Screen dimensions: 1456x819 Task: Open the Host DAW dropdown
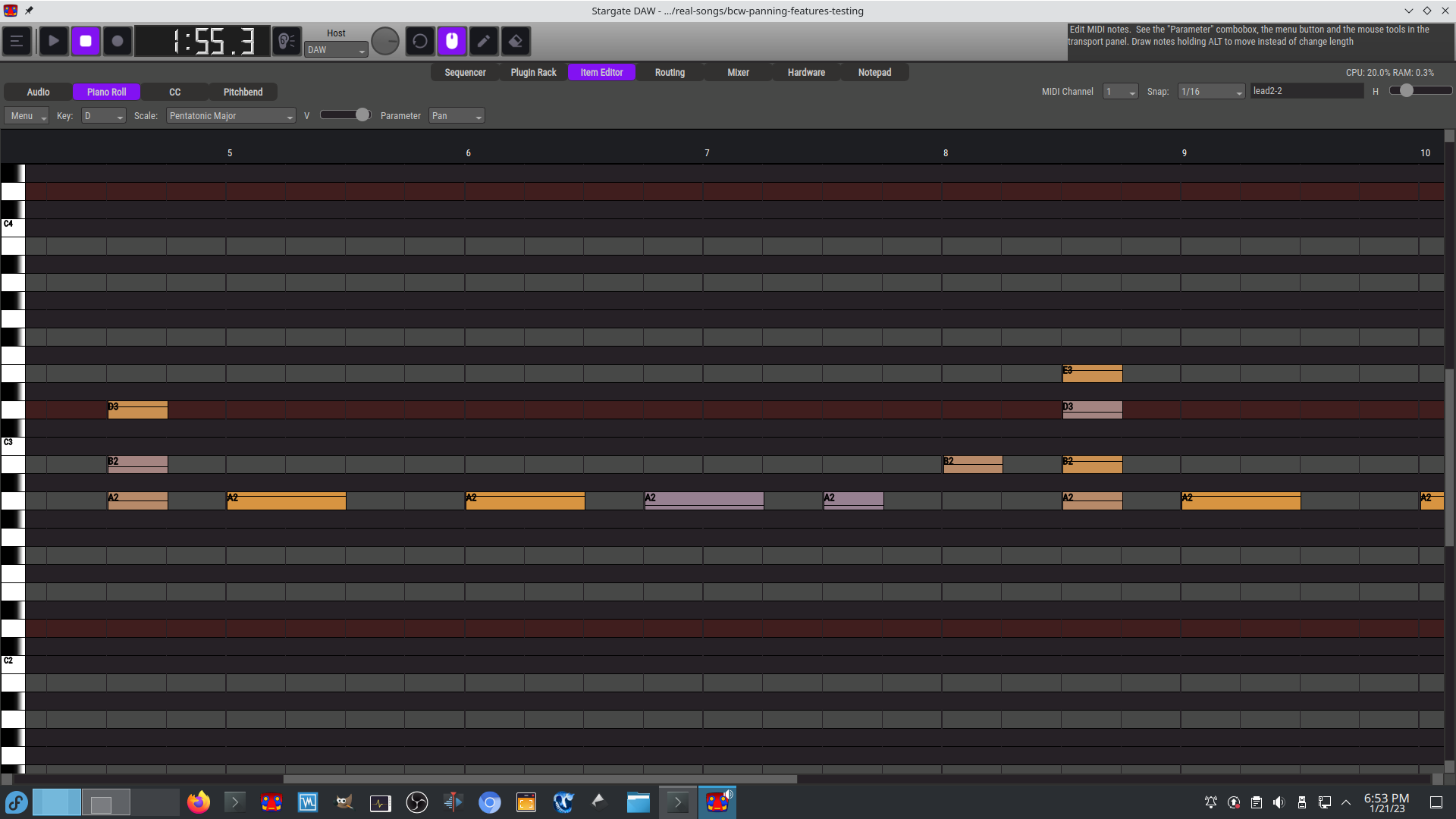click(336, 50)
